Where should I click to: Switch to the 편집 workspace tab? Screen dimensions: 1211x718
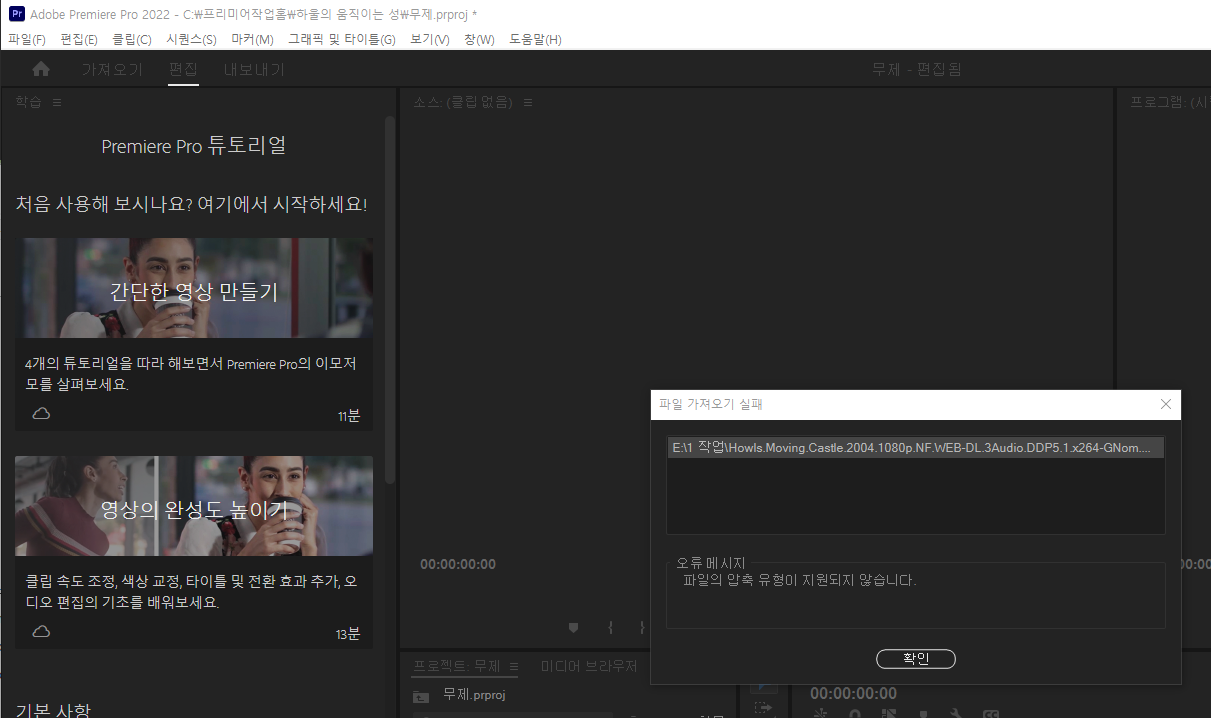pos(183,69)
